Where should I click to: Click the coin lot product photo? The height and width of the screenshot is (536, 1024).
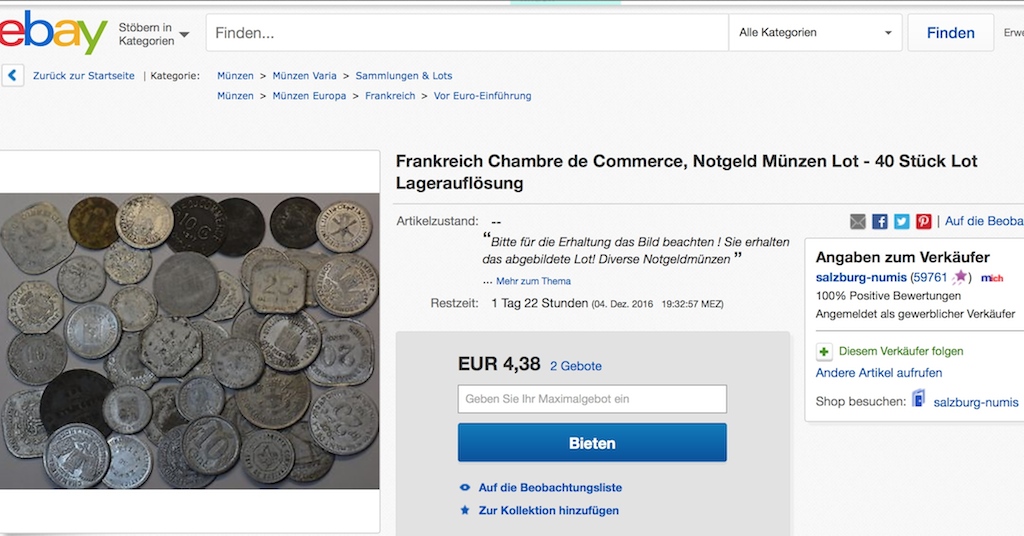point(189,341)
